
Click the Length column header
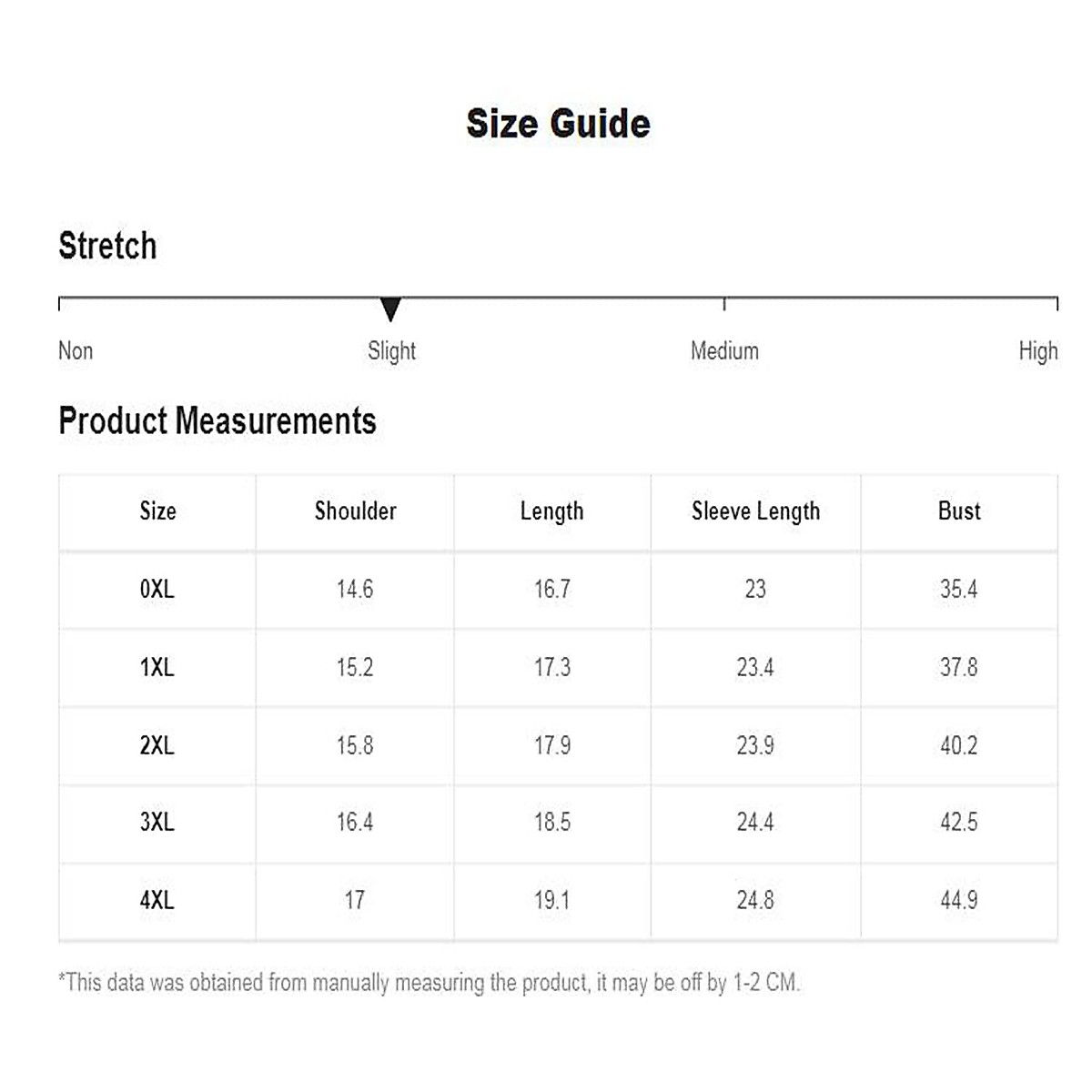(551, 511)
